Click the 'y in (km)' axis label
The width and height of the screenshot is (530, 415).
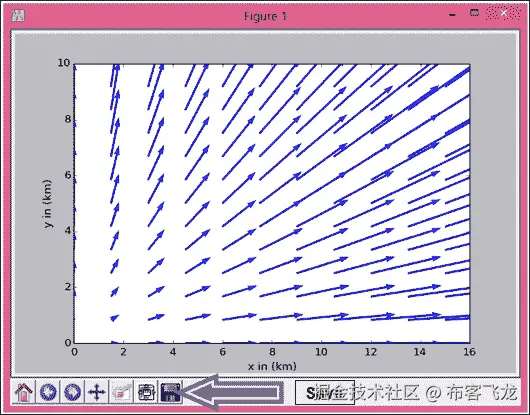coord(48,204)
